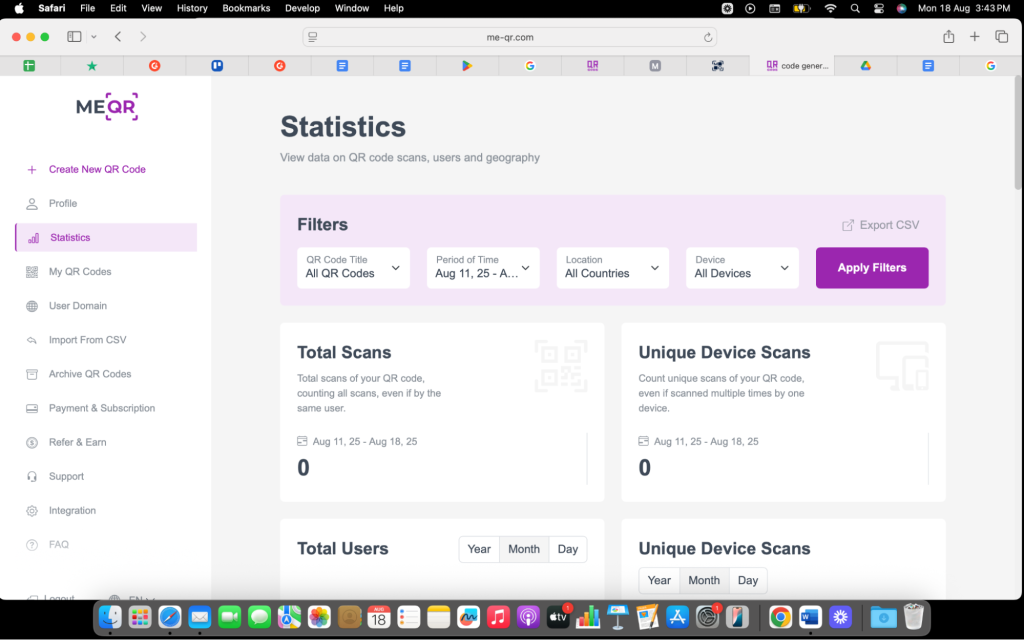Screen dimensions: 1024x640
Task: Switch Total Users chart to Year
Action: (479, 549)
